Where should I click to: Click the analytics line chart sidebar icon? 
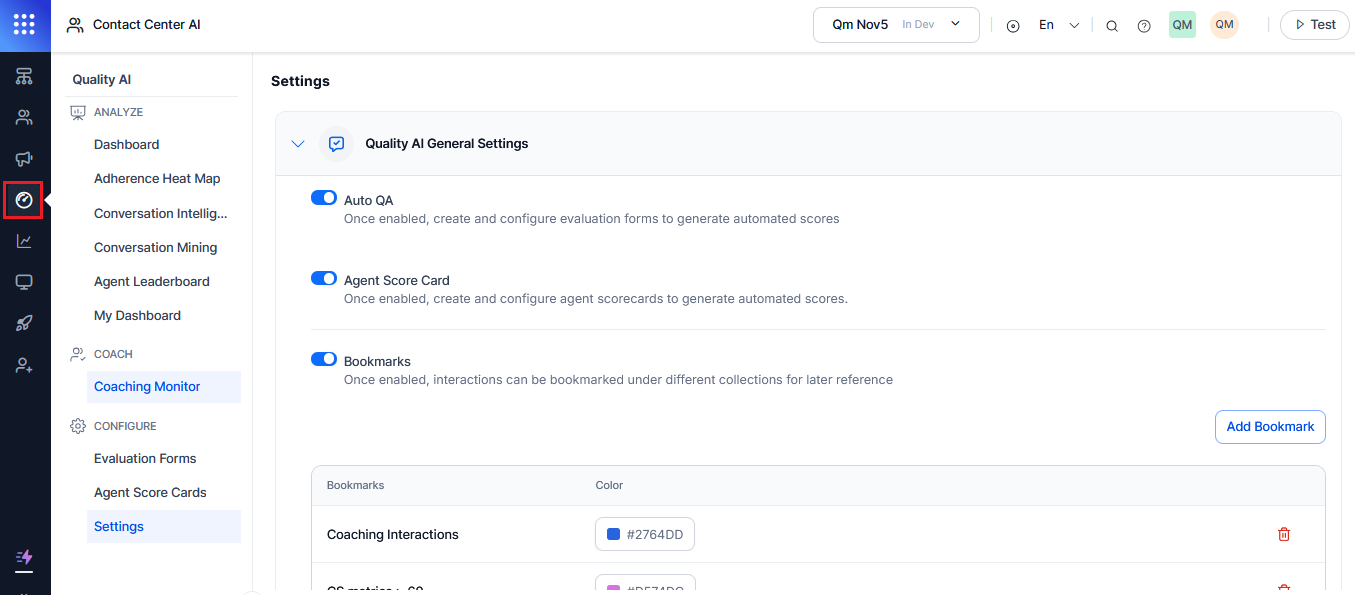point(23,240)
